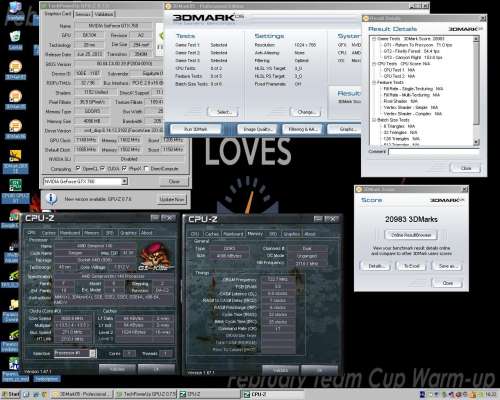Click the Details button in Score window

[376, 266]
